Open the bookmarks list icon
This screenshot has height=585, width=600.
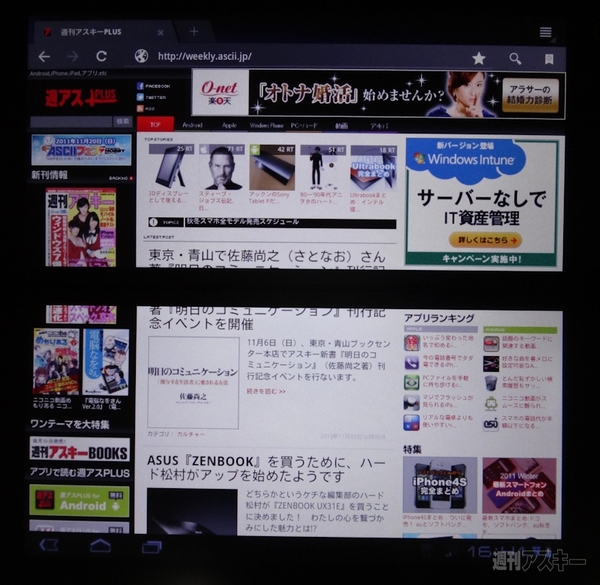click(549, 59)
